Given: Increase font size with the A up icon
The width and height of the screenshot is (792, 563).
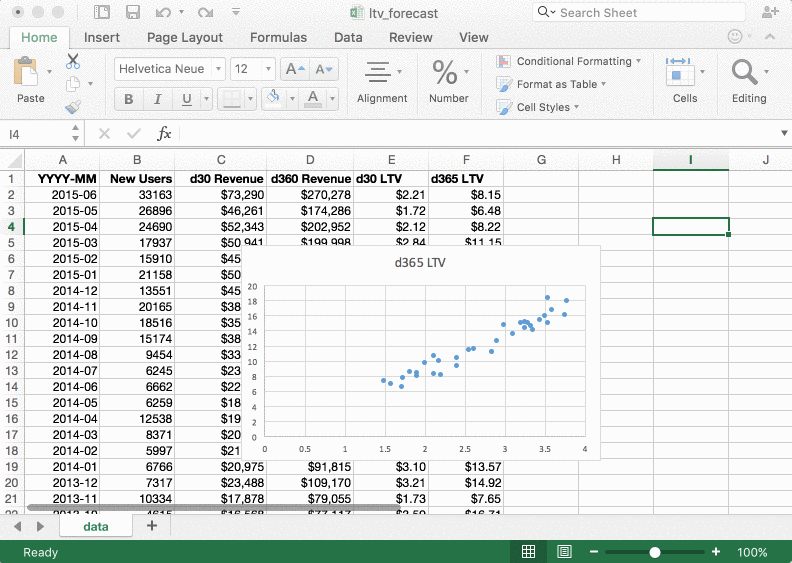Looking at the screenshot, I should click(295, 69).
